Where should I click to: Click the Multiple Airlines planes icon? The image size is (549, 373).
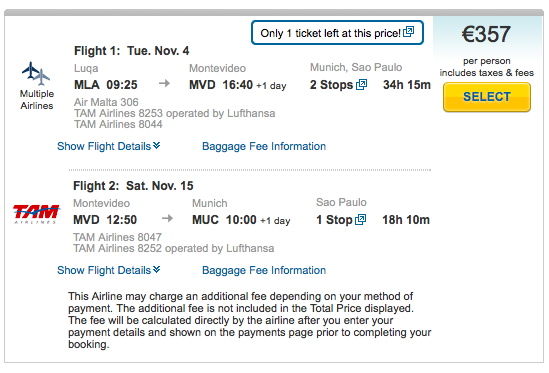pos(36,73)
